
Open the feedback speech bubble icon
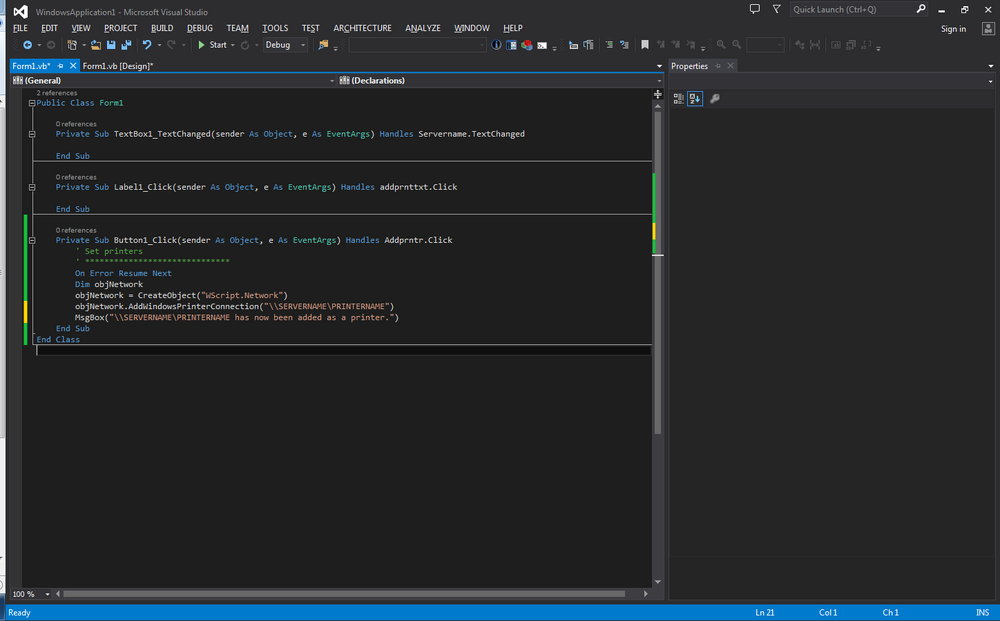(754, 9)
